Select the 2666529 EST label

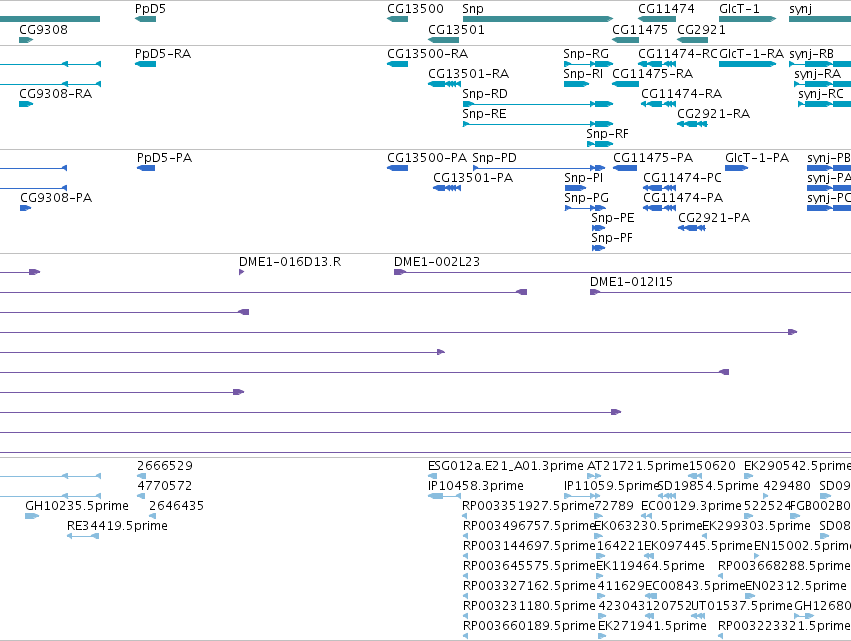pyautogui.click(x=165, y=466)
